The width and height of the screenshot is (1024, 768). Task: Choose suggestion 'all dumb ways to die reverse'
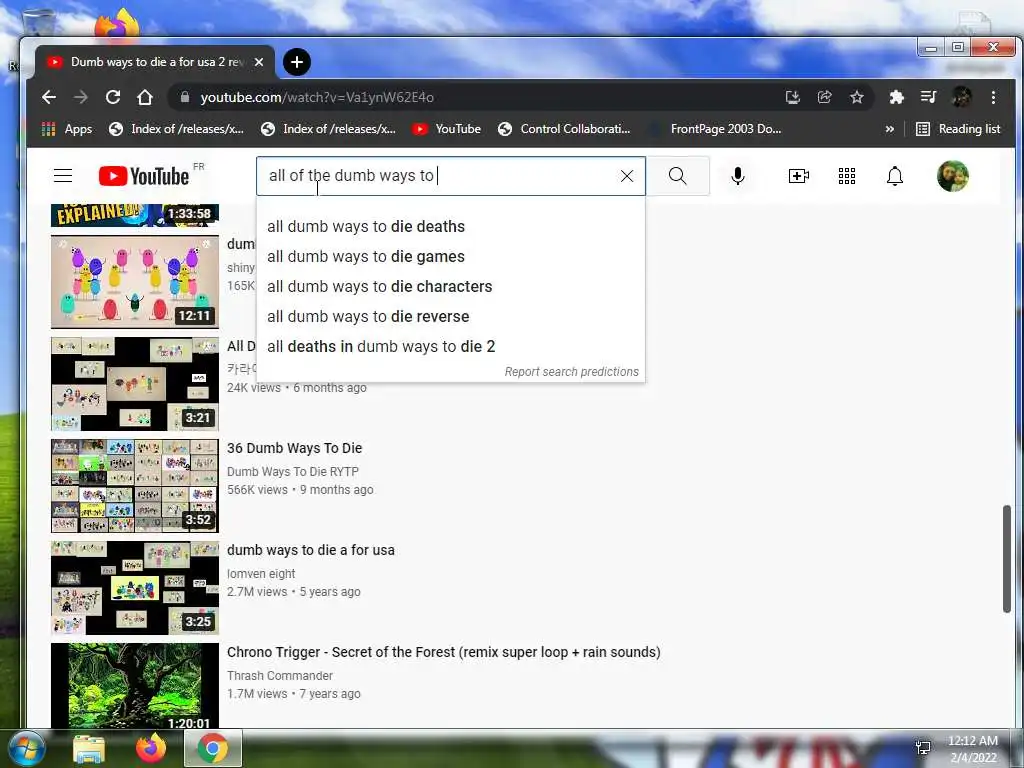pos(451,317)
